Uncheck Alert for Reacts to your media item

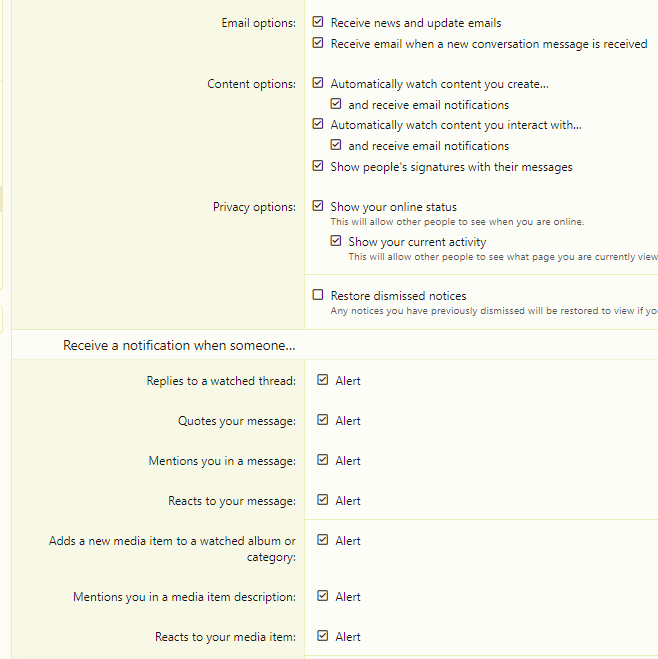(x=322, y=636)
